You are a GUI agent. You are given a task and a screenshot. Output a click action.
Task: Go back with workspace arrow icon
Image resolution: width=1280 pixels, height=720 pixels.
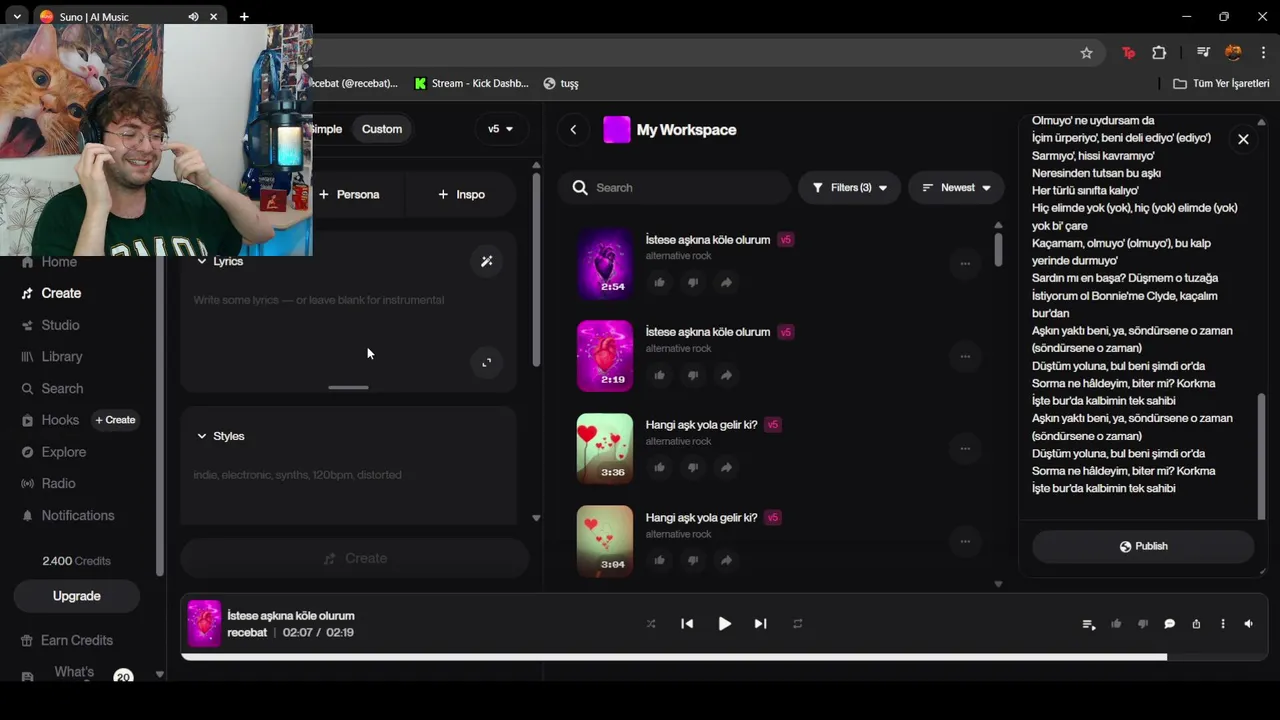[573, 130]
